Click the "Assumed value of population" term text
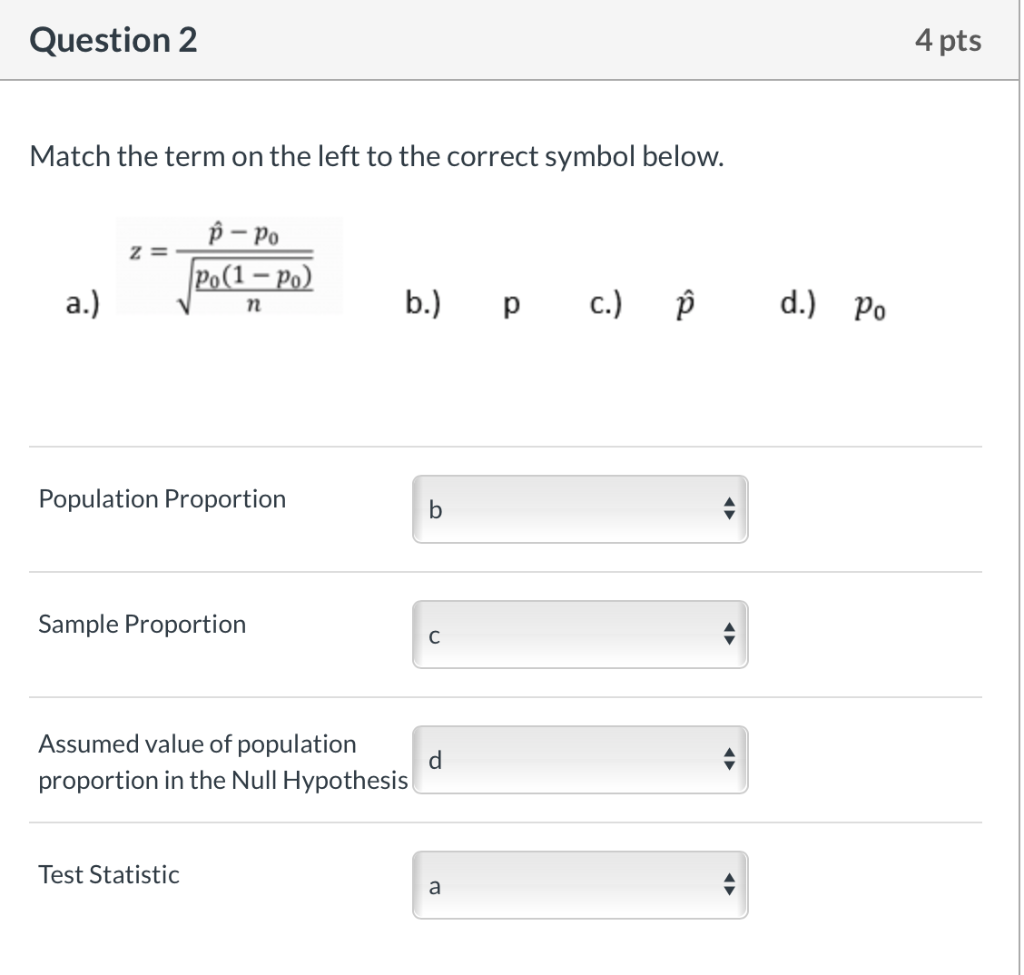Screen dimensions: 1024x975 click(x=197, y=744)
